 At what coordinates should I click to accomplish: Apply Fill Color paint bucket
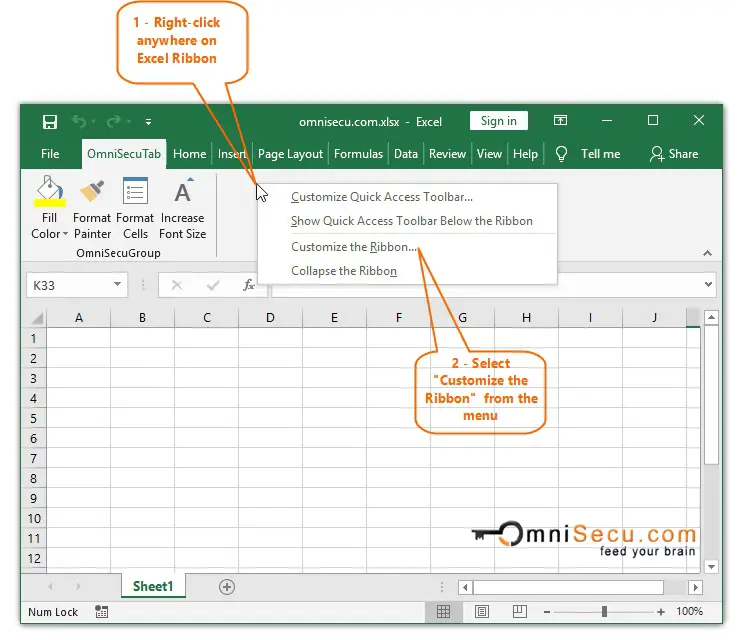coord(49,192)
